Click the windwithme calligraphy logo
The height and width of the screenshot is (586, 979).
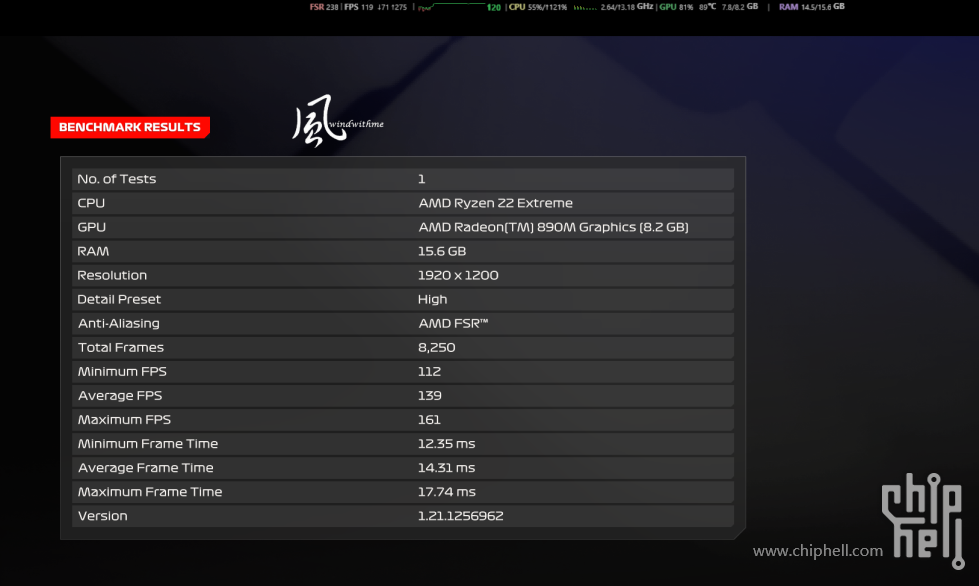[330, 127]
